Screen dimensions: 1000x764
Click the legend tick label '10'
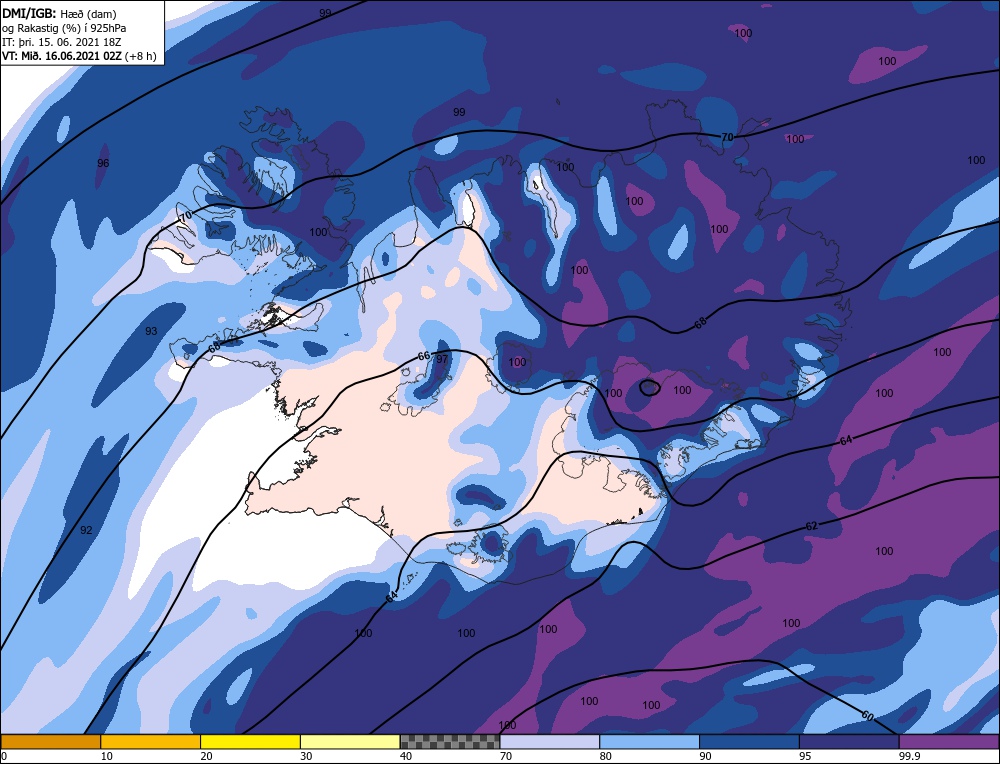[106, 756]
